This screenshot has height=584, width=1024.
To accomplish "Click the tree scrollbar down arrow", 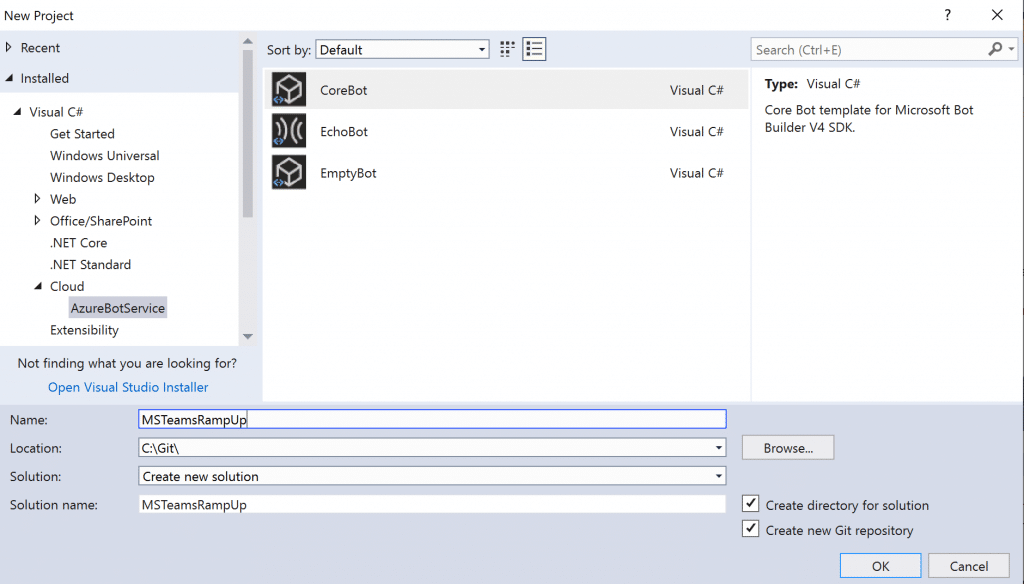I will point(248,336).
